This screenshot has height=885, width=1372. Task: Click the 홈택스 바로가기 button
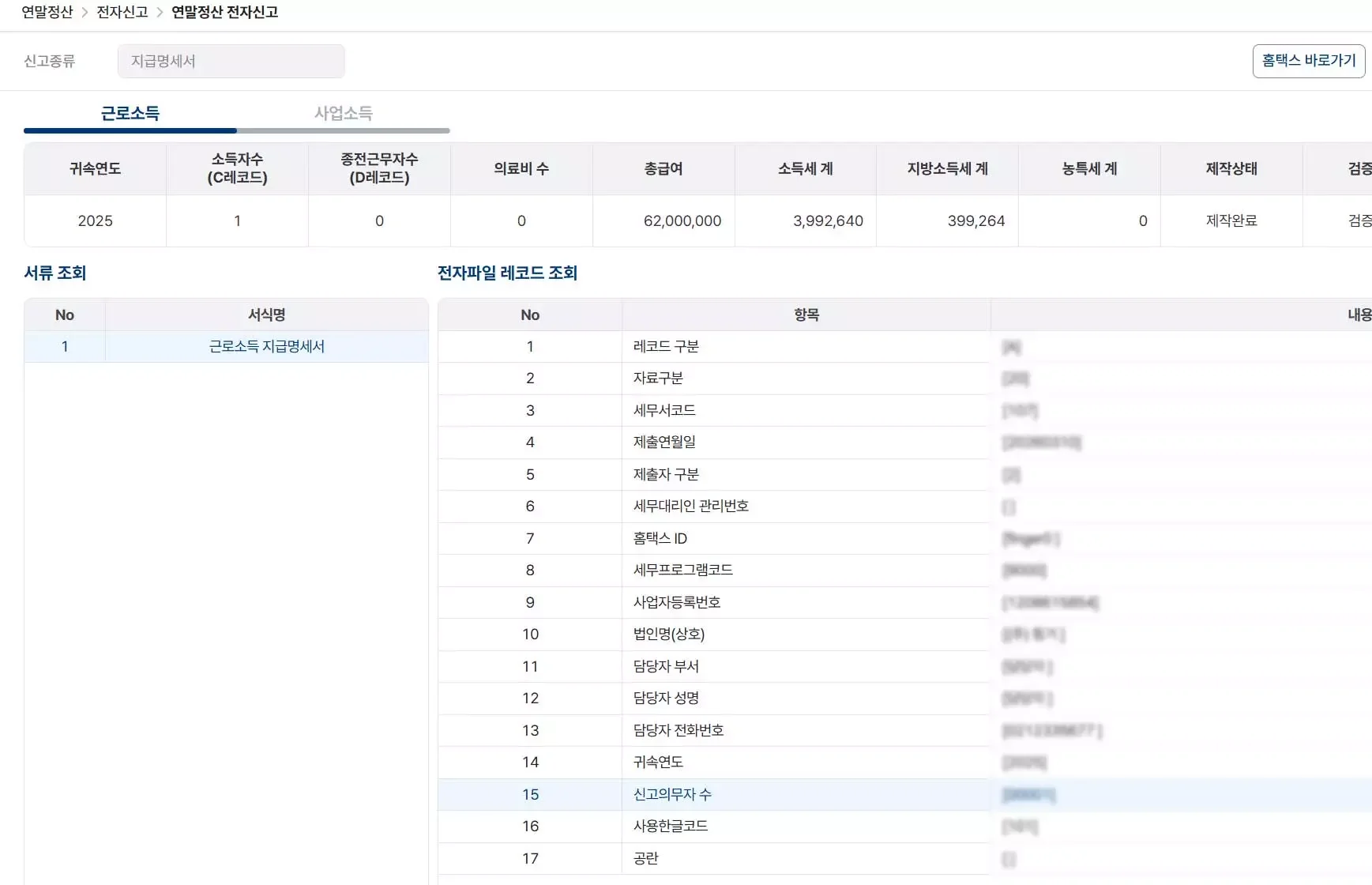[x=1309, y=61]
